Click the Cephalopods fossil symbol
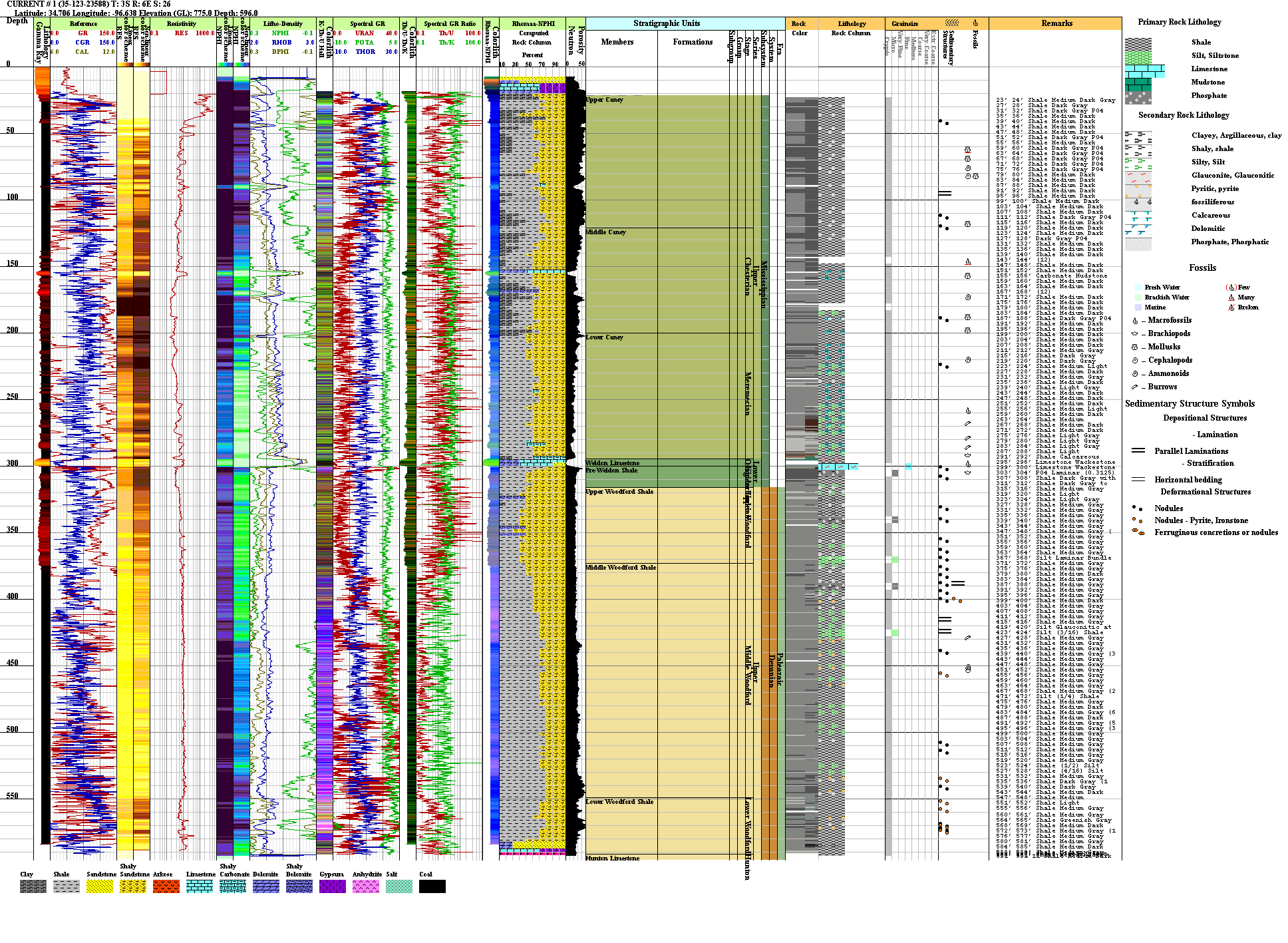Viewport: 1288px width, 943px height. coord(1135,361)
